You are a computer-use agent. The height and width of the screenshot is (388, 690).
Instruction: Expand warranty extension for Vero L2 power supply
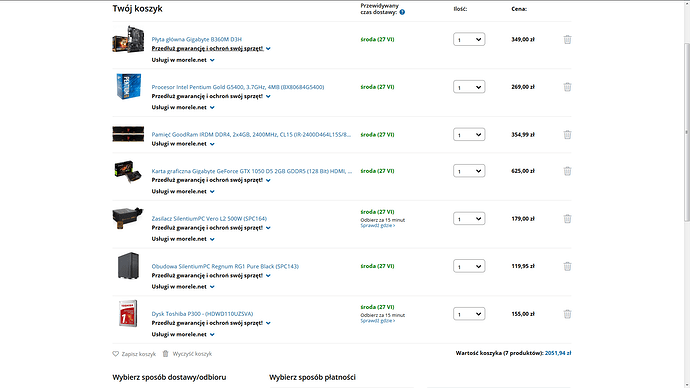tap(211, 228)
